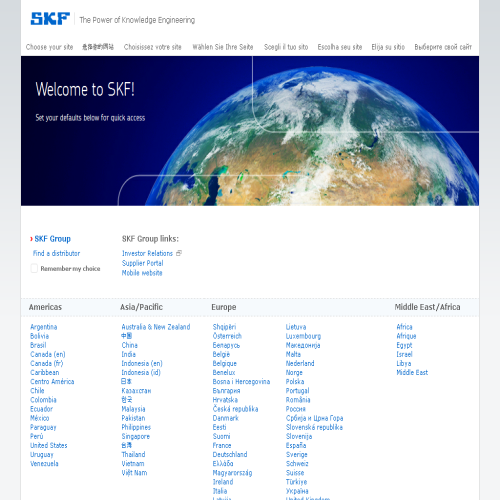500x500 pixels.
Task: Choose Shqipëri site
Action: click(224, 327)
